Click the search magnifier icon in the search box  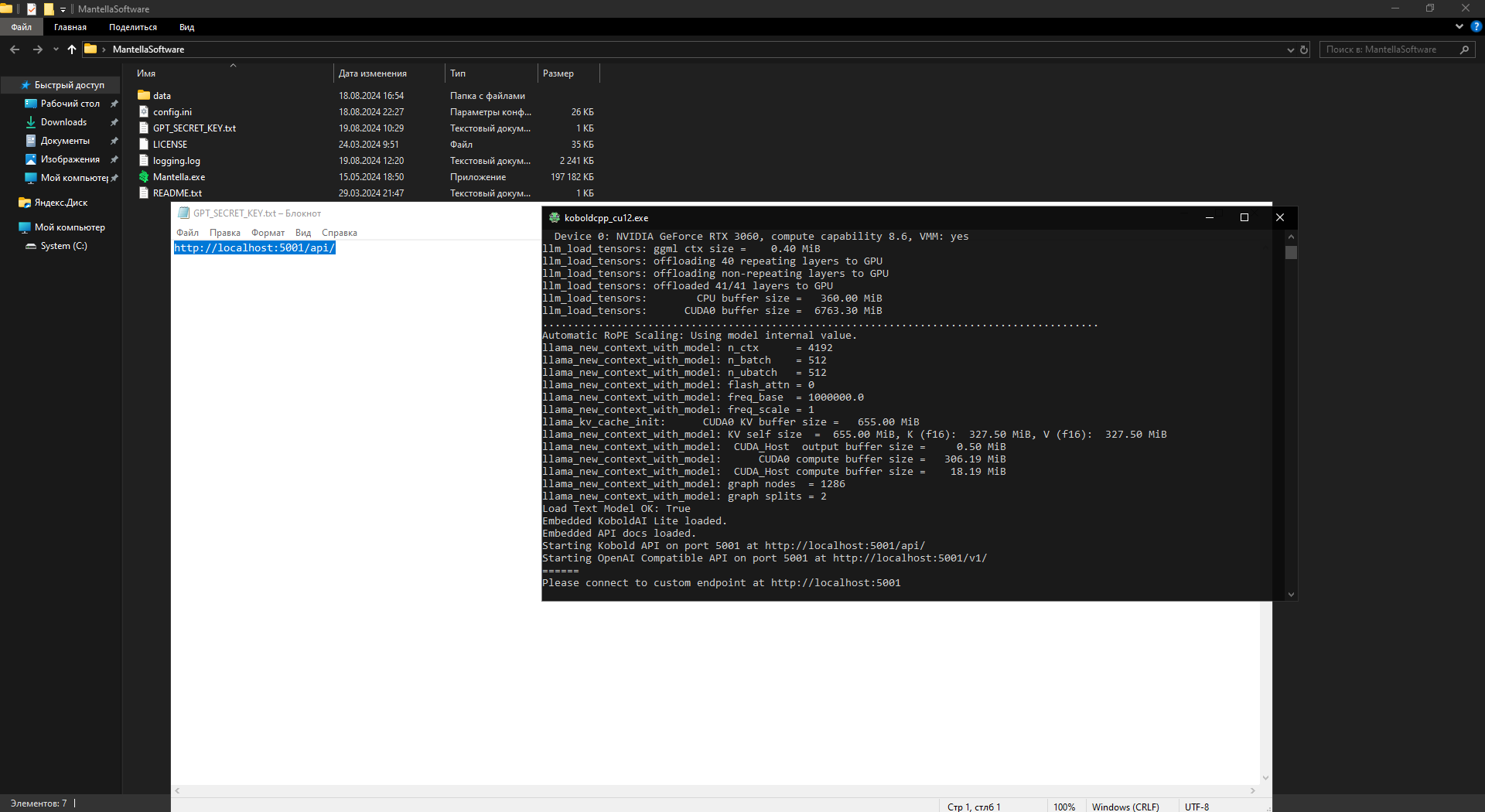pyautogui.click(x=1464, y=49)
